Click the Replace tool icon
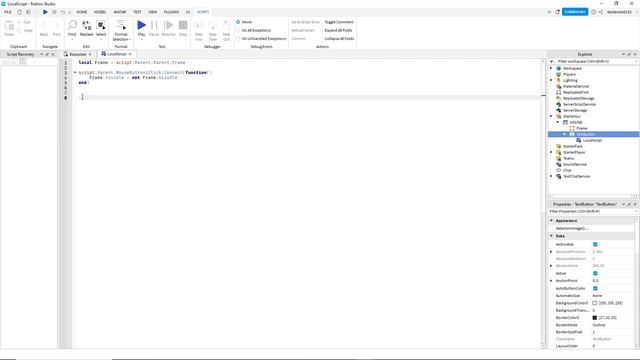The image size is (640, 360). (87, 25)
